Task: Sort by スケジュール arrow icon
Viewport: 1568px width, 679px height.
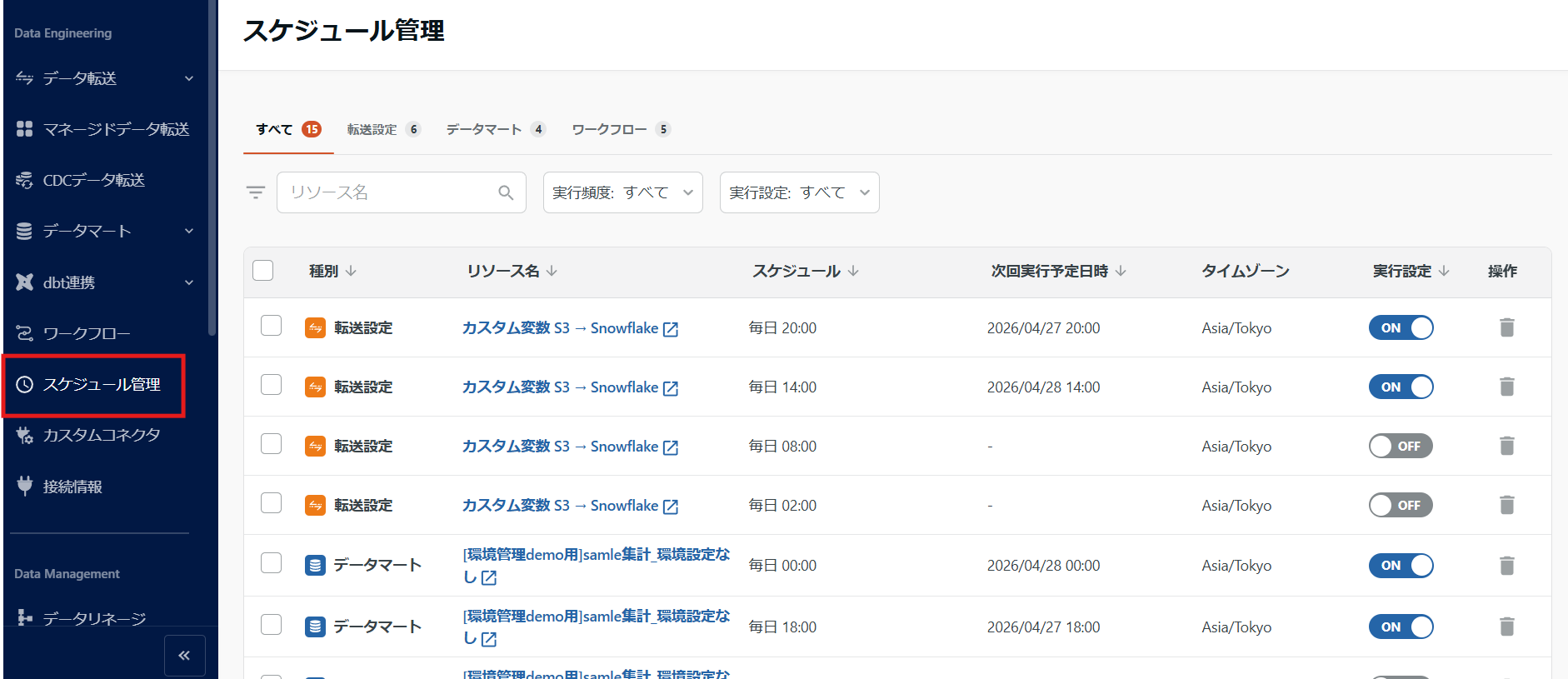Action: click(x=853, y=271)
